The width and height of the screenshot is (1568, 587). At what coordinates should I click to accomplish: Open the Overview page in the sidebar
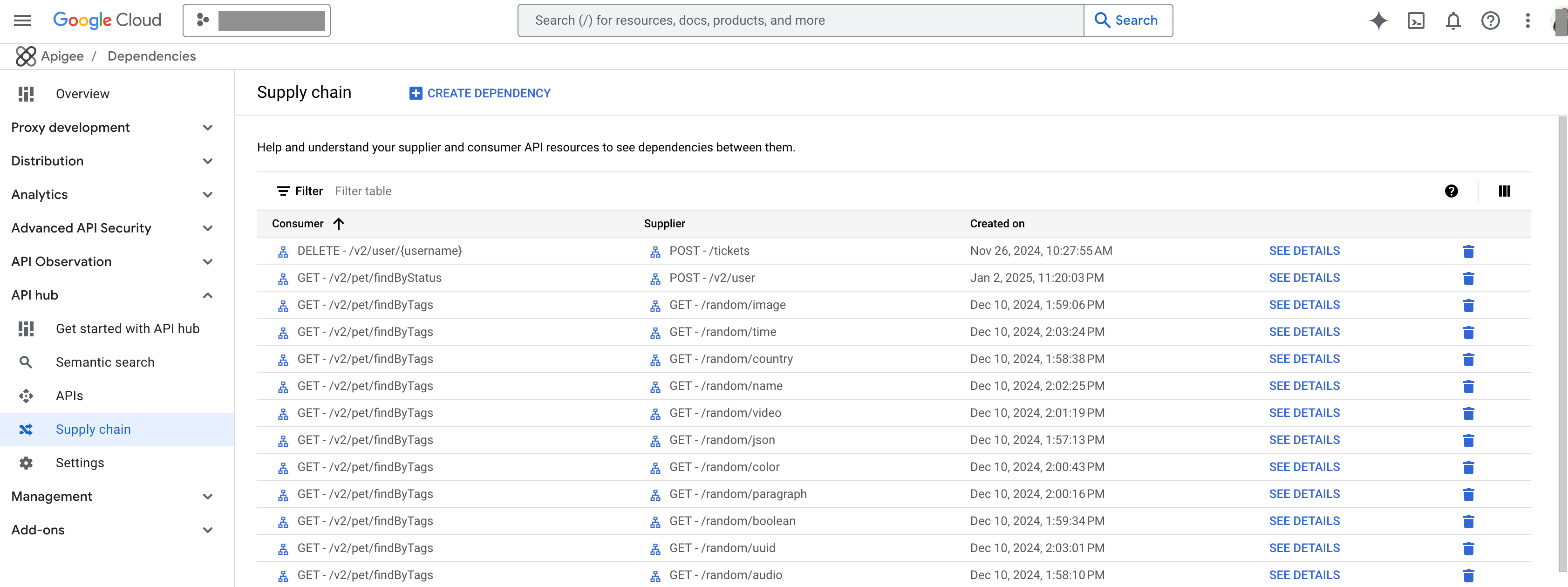tap(82, 93)
